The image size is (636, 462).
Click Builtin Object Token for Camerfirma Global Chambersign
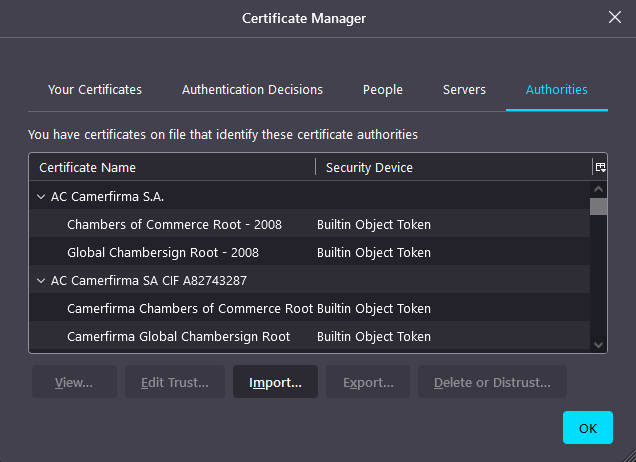pos(374,337)
